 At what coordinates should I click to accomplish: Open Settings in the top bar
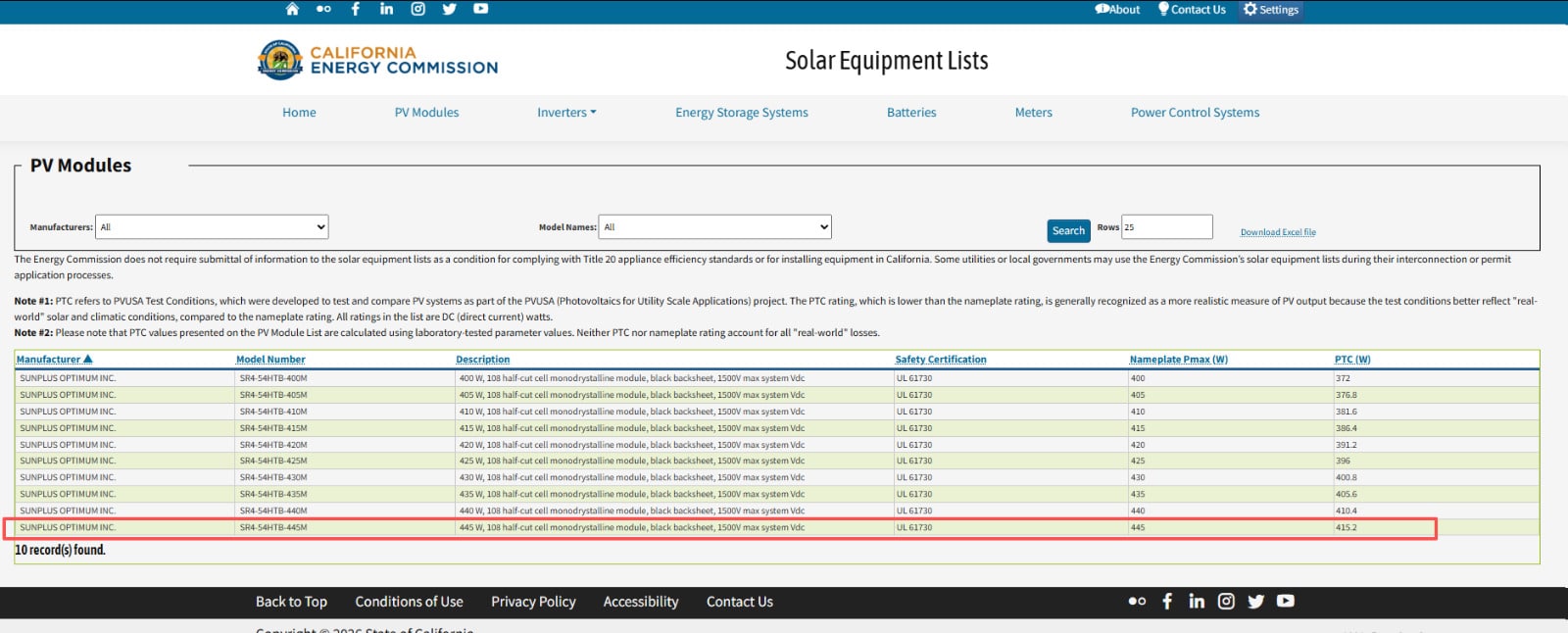(x=1271, y=10)
